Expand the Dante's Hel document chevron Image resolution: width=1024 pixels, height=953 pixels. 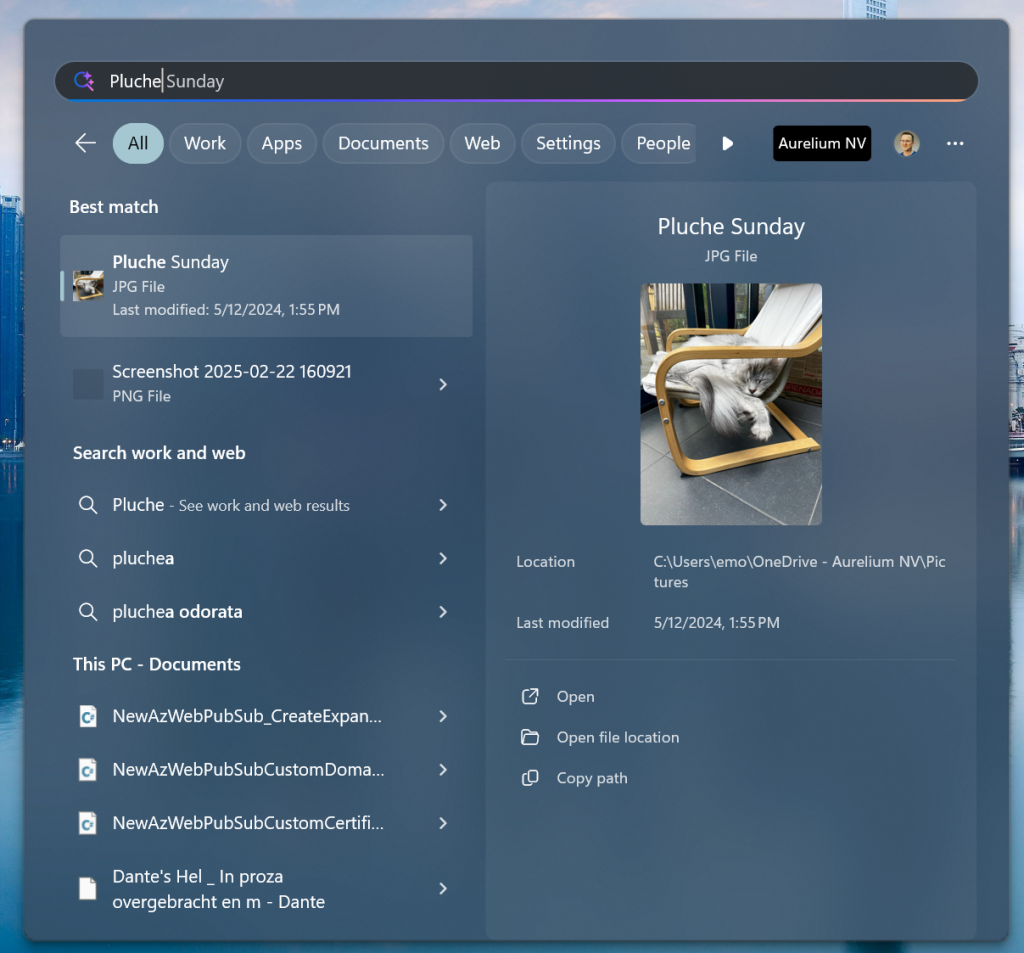pos(443,888)
